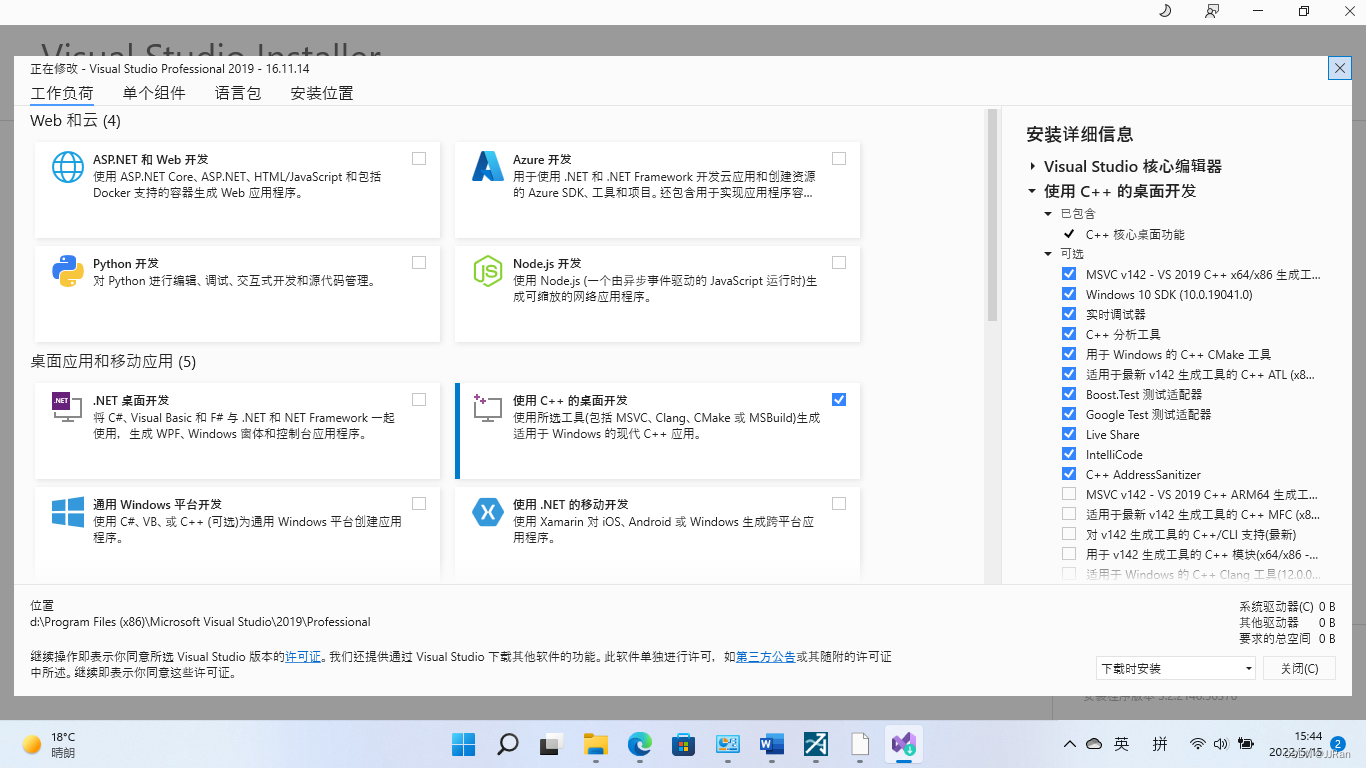This screenshot has height=768, width=1366.
Task: Click the C++ desktop development monitor icon
Action: (x=488, y=407)
